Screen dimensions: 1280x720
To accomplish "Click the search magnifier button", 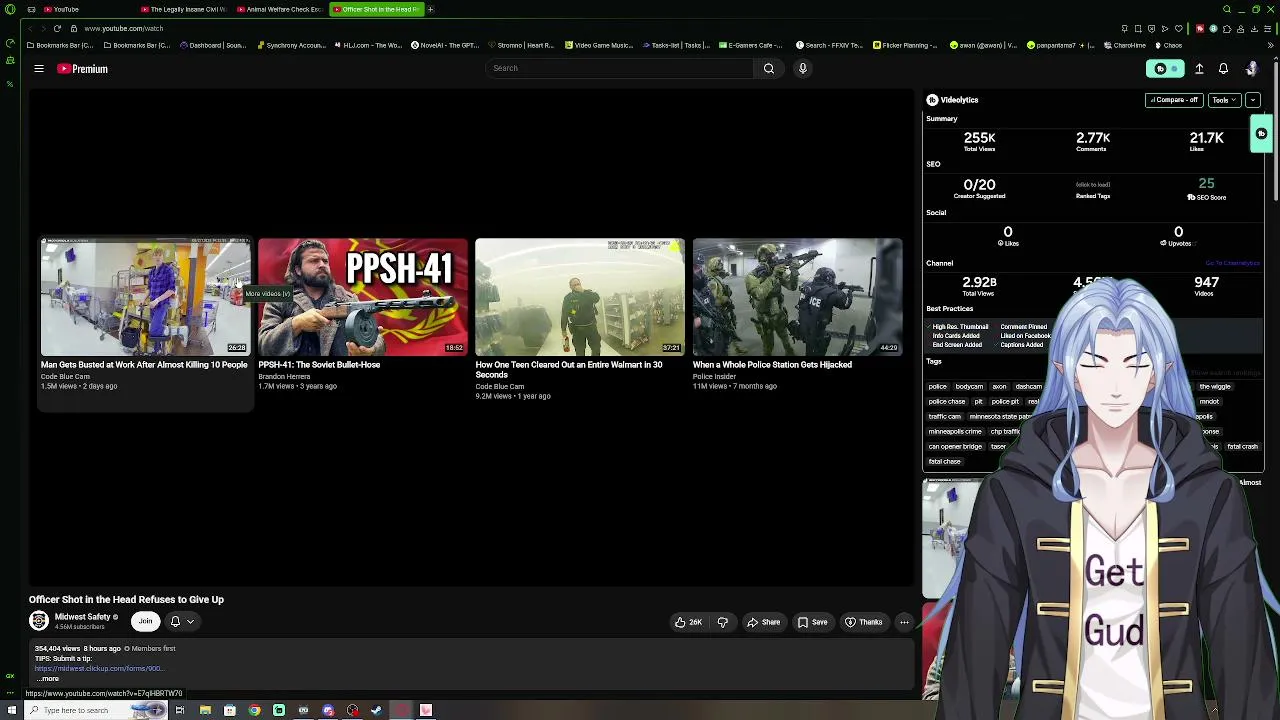I will pos(769,68).
